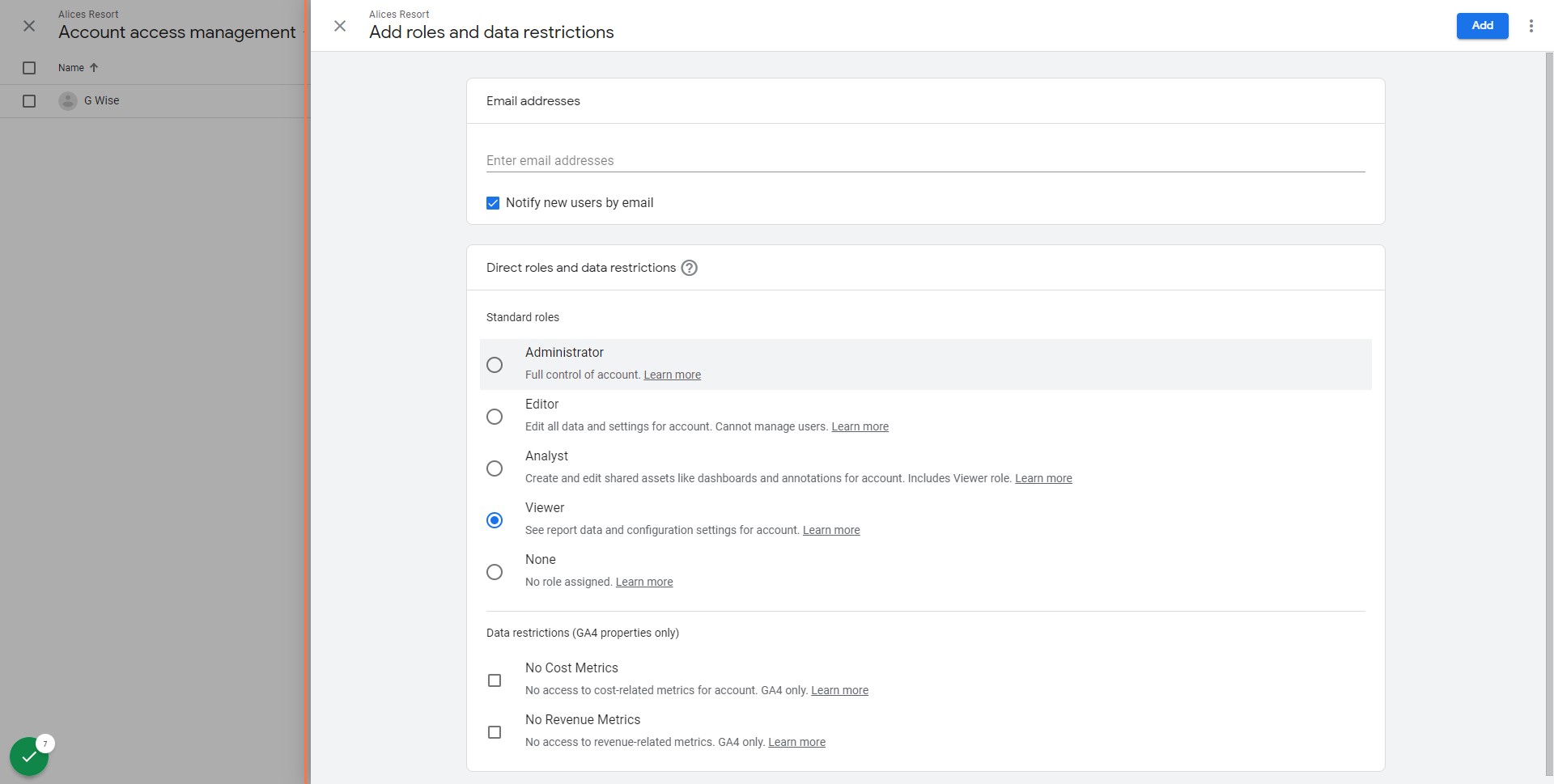
Task: Enable the No Revenue Metrics checkbox
Action: (x=495, y=732)
